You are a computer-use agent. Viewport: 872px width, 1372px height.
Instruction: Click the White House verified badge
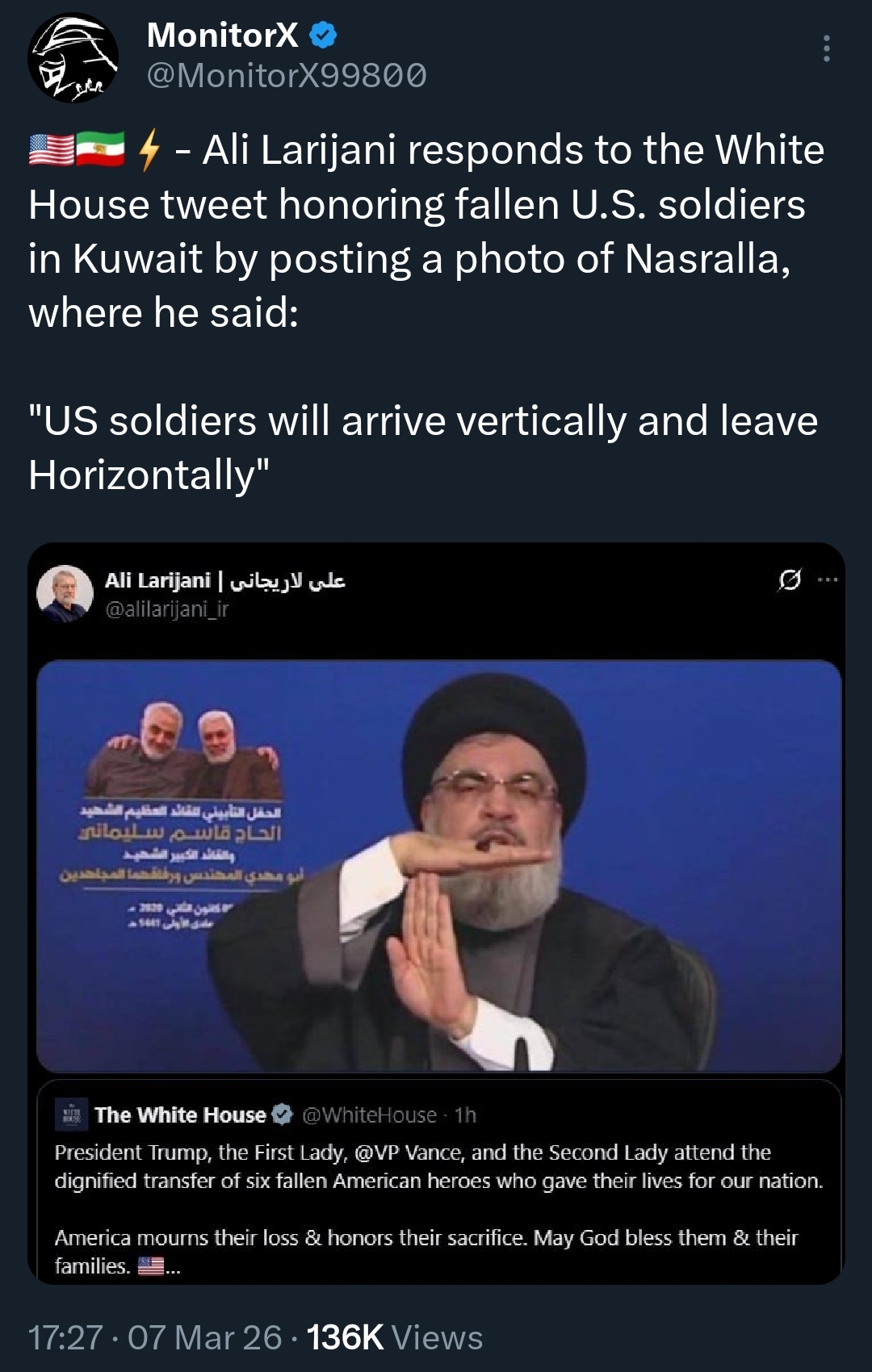282,1115
